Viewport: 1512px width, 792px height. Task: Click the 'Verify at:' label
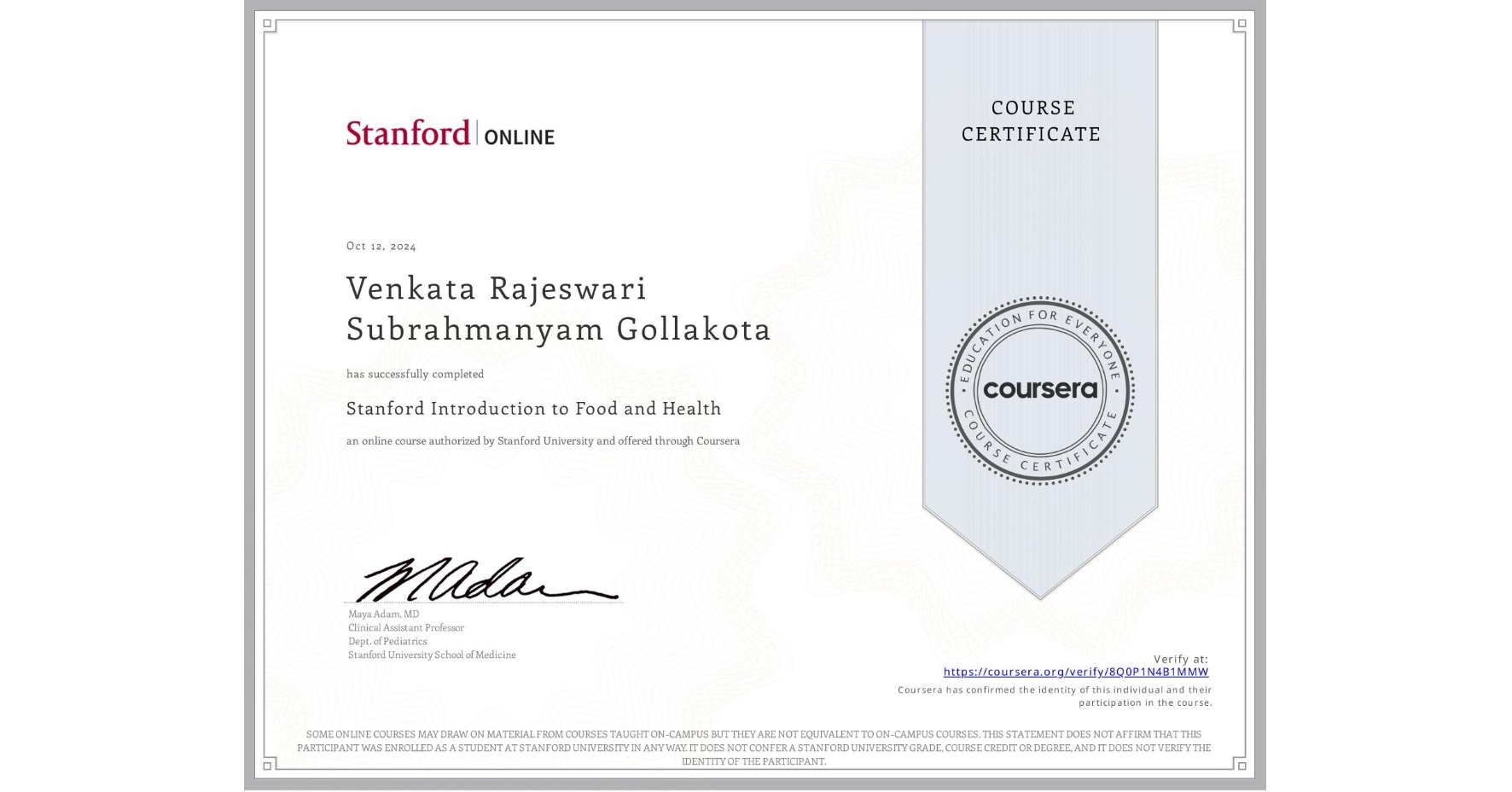pos(1181,659)
